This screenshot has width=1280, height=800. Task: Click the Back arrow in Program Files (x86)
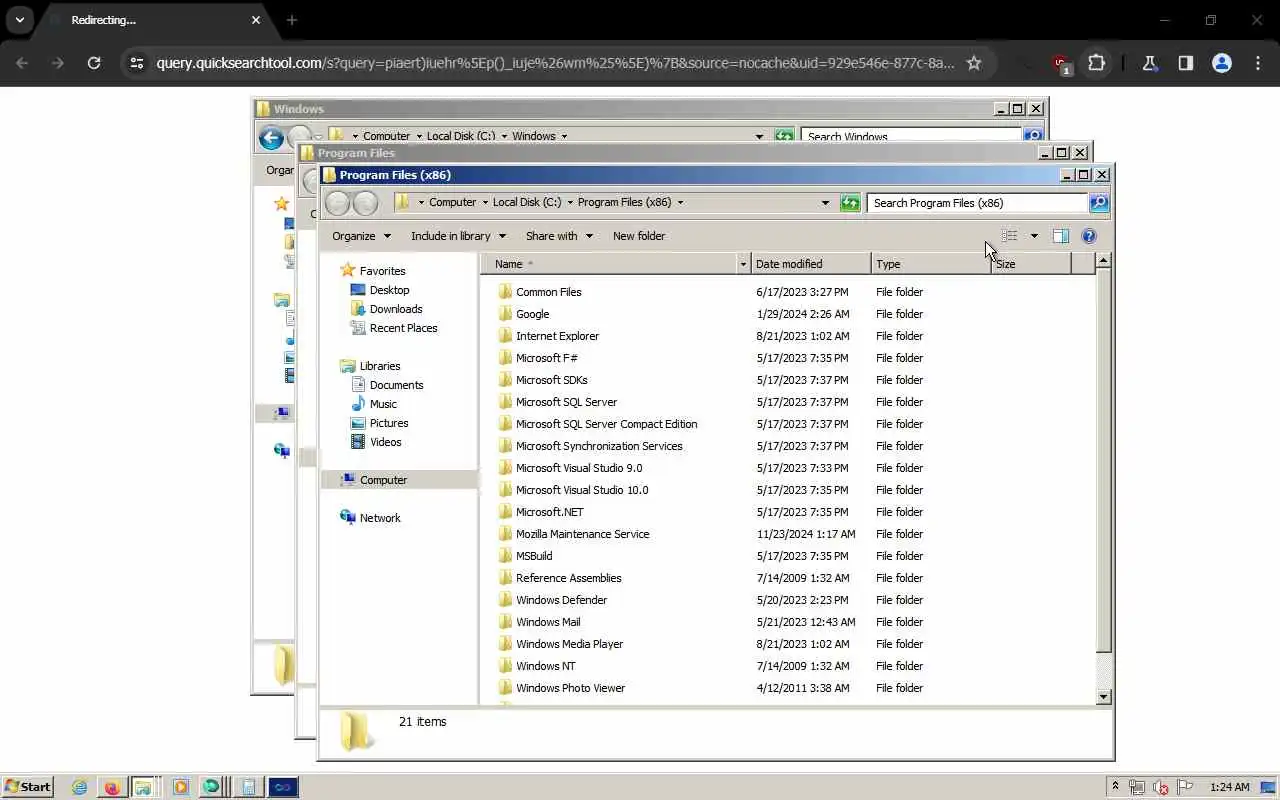[338, 203]
